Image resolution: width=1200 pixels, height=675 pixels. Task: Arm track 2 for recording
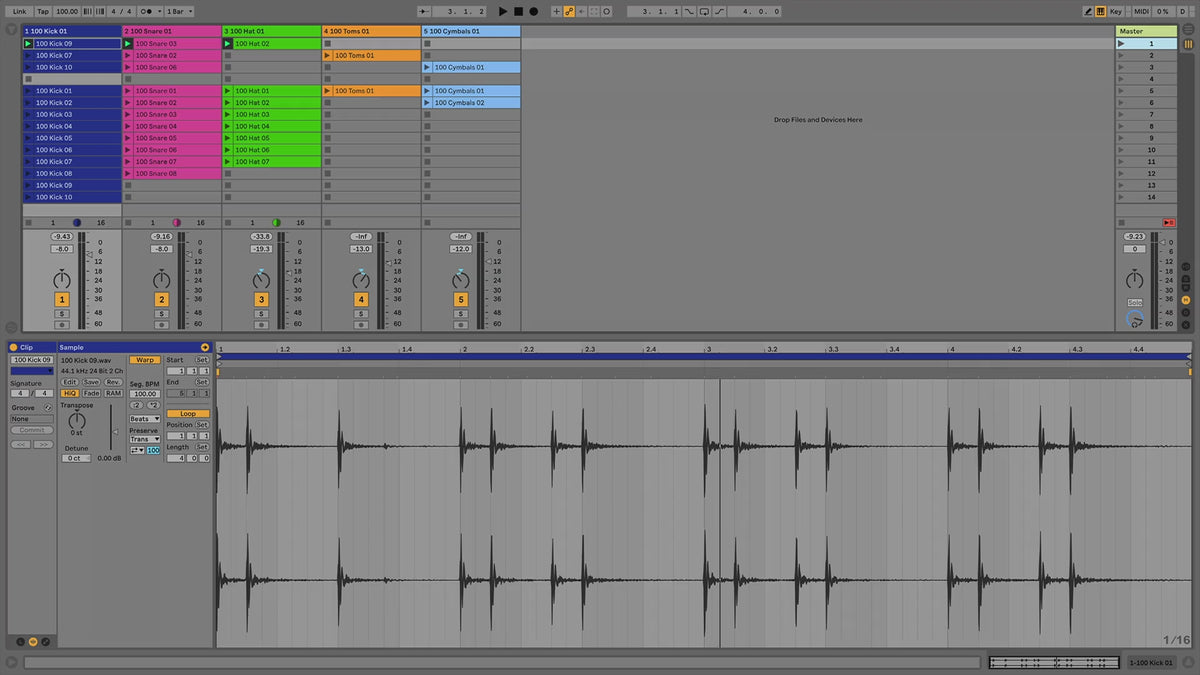(161, 325)
